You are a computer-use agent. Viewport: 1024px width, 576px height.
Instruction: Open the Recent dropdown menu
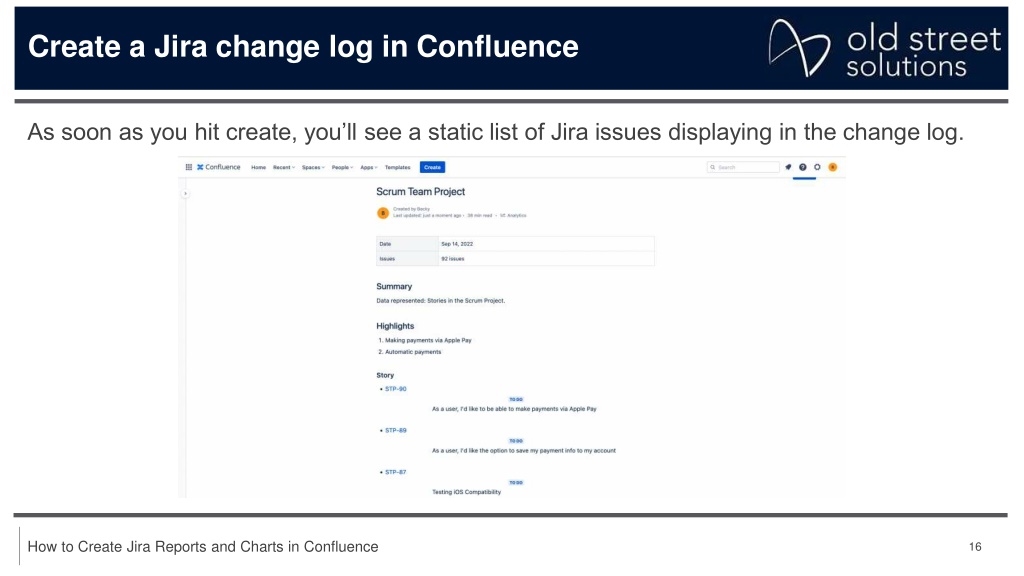tap(284, 167)
